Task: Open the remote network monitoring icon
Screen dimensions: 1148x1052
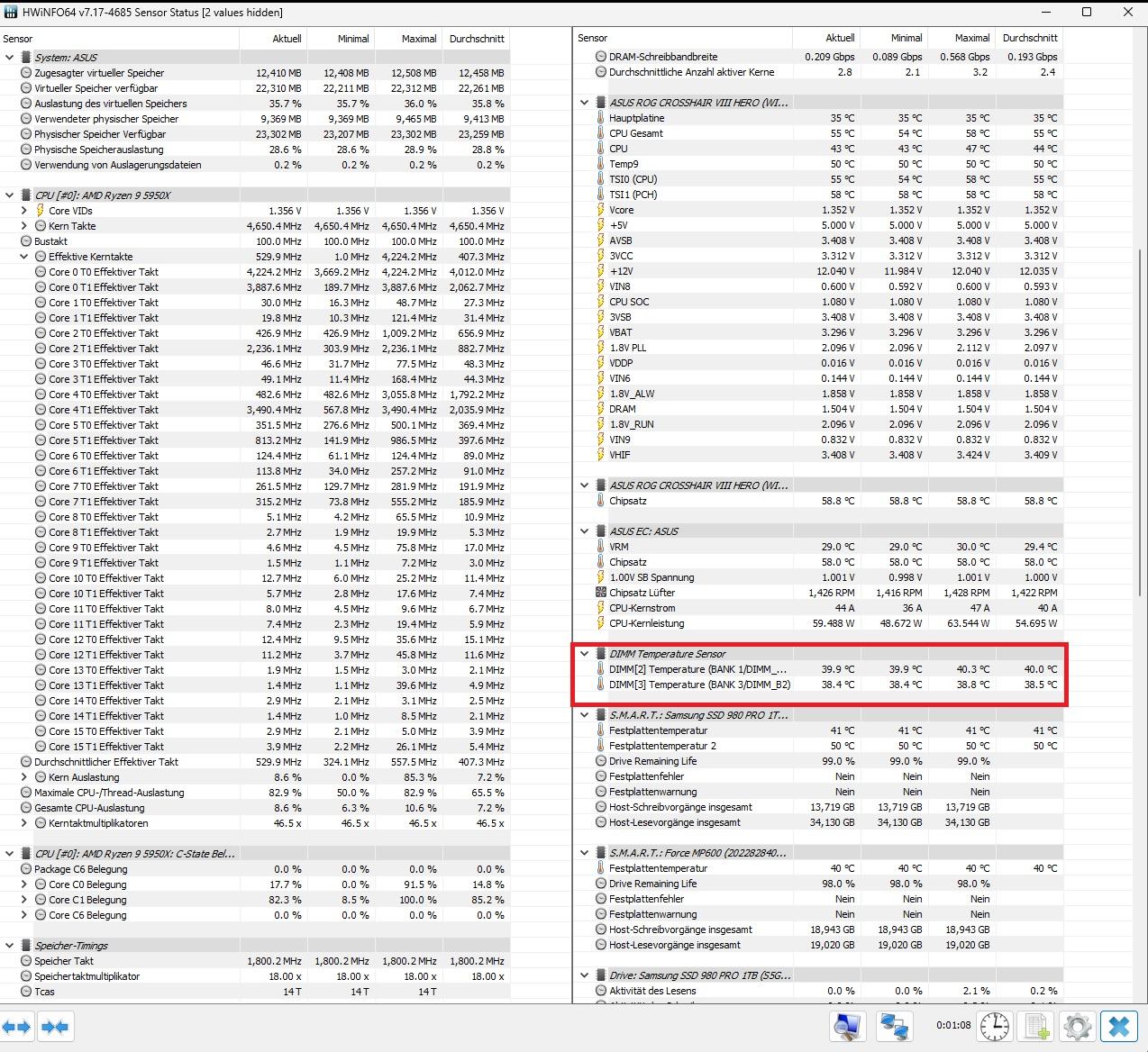Action: click(x=895, y=1026)
